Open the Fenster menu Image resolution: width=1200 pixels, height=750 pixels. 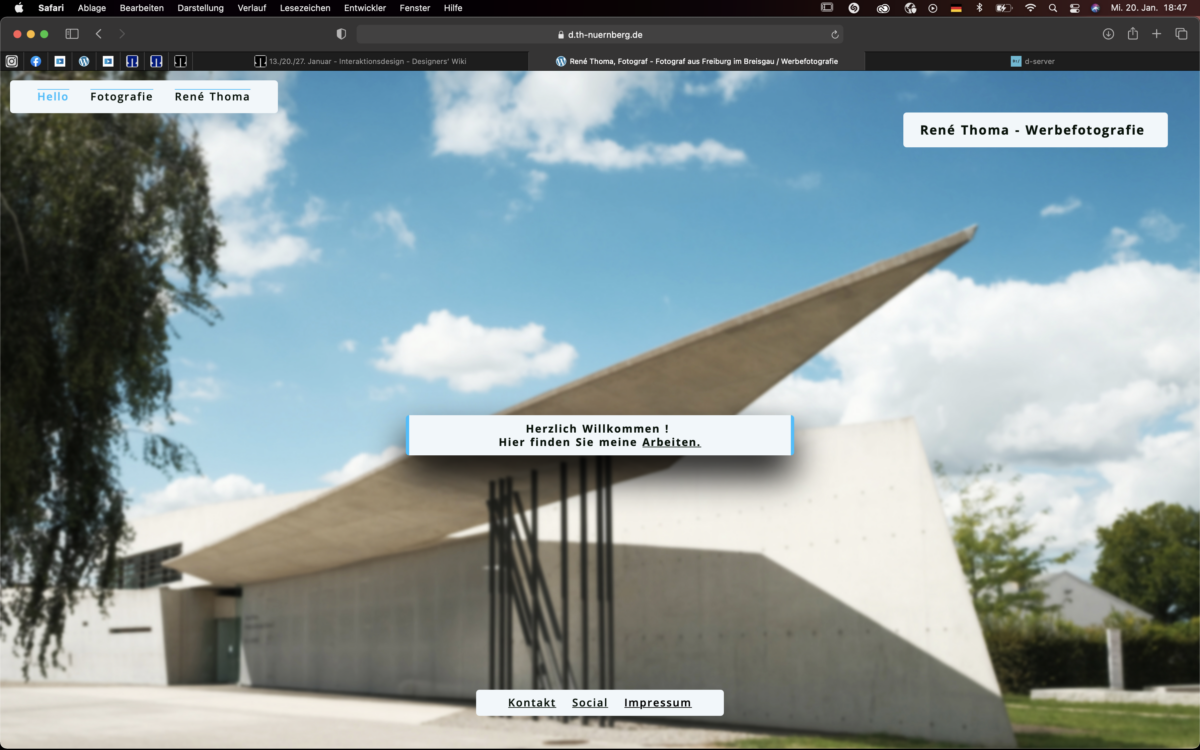[x=415, y=8]
